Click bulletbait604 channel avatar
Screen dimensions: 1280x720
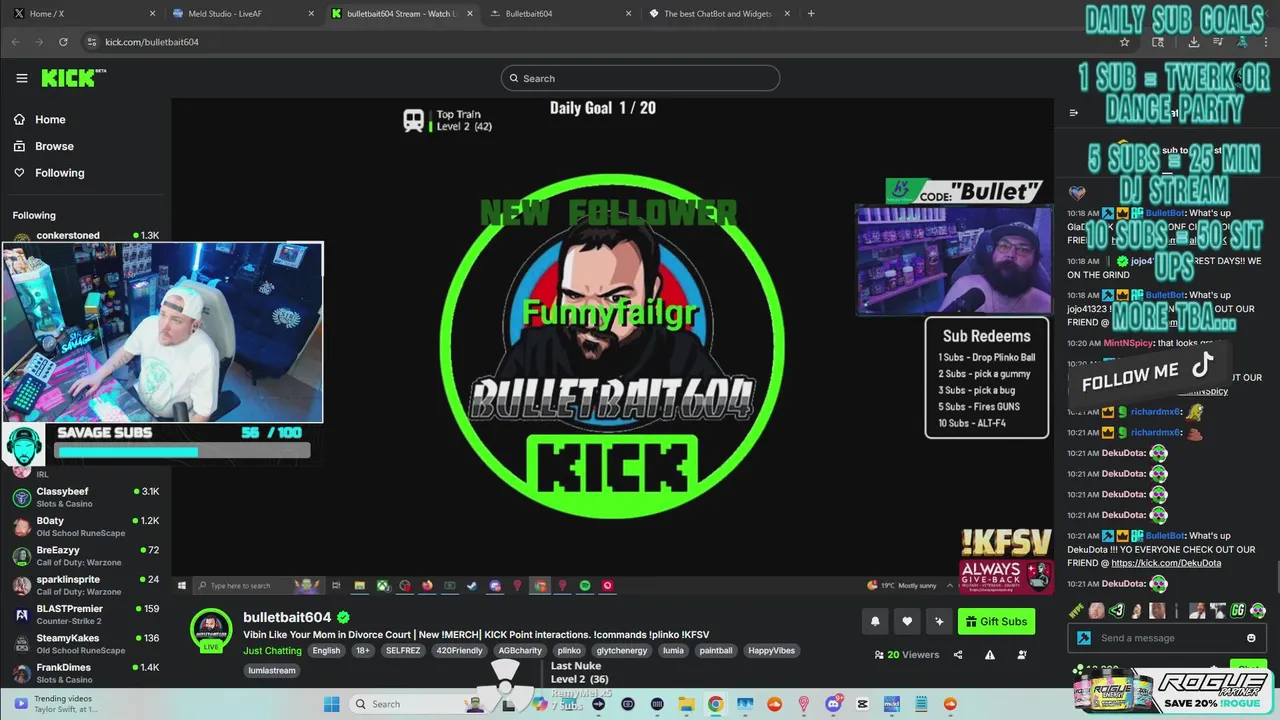211,630
